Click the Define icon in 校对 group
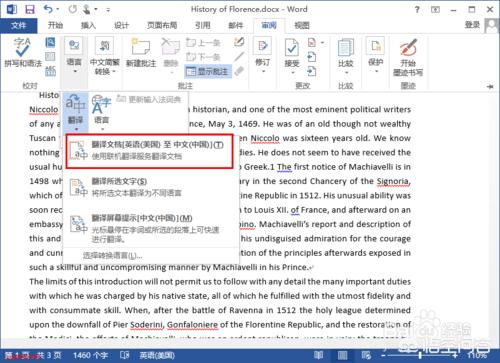The image size is (500, 363). [50, 42]
